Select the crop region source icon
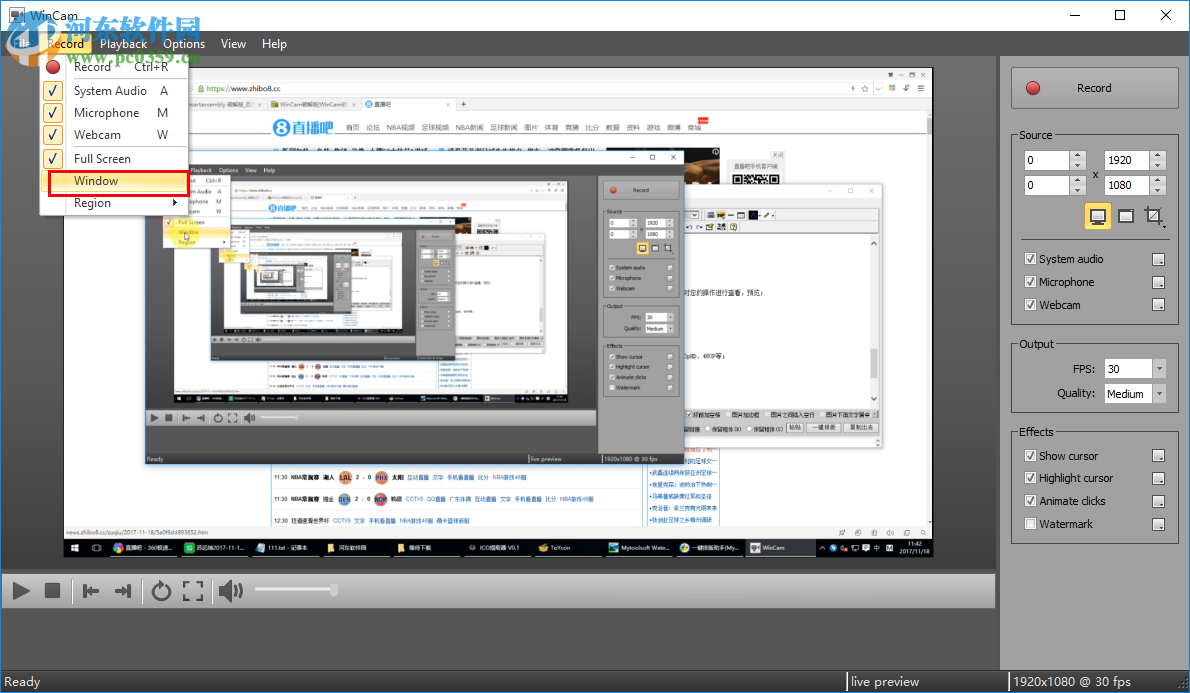This screenshot has height=693, width=1190. click(x=1154, y=216)
